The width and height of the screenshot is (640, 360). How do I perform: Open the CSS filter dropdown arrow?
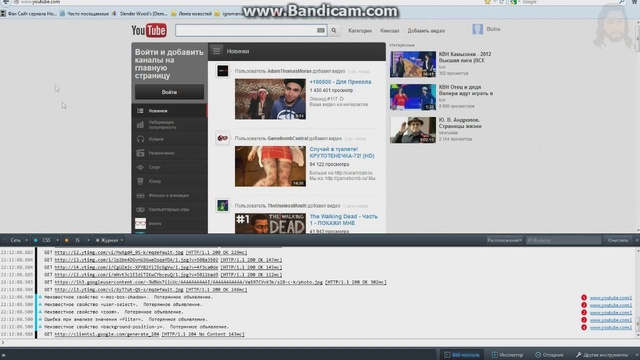pyautogui.click(x=58, y=240)
